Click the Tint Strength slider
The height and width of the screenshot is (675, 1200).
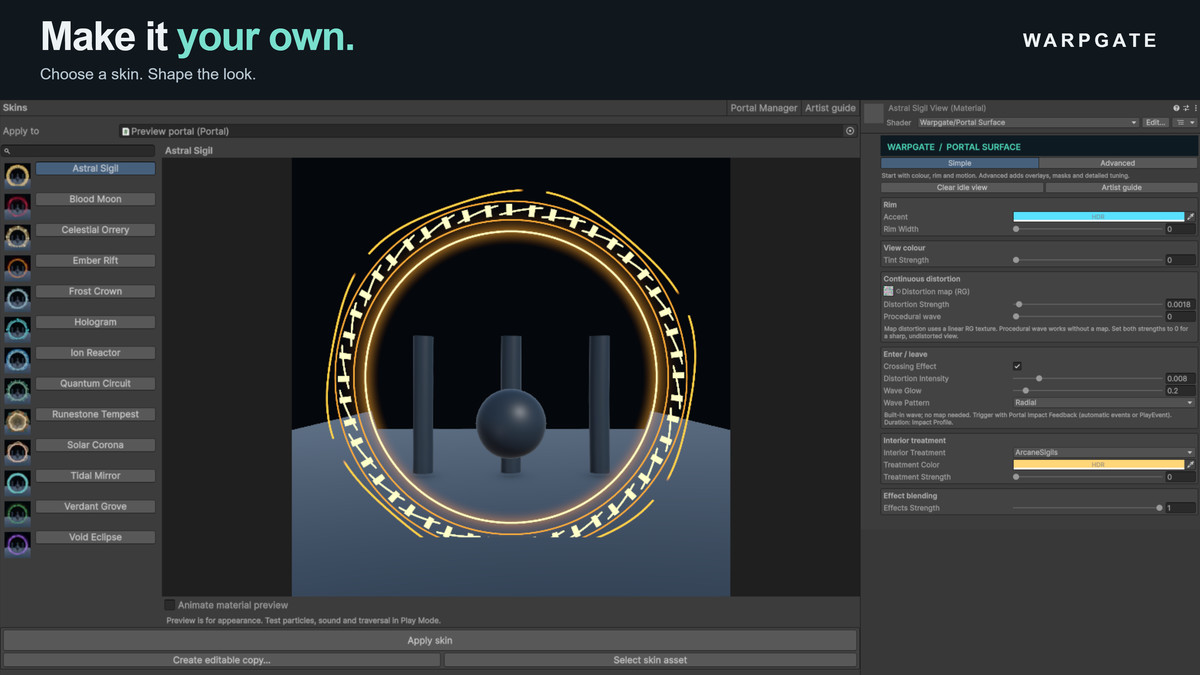click(1088, 260)
